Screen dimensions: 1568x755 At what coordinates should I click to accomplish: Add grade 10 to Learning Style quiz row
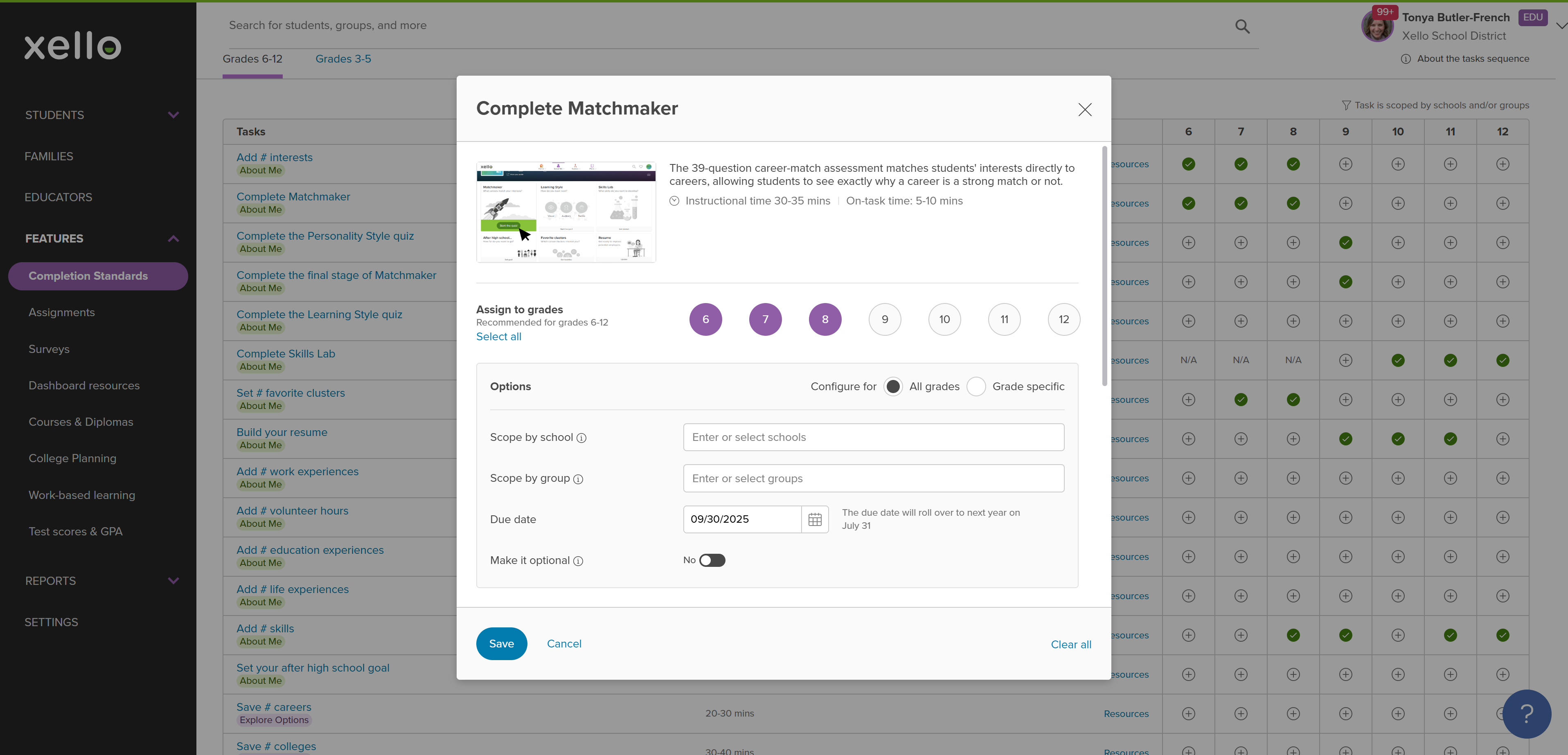[1397, 321]
